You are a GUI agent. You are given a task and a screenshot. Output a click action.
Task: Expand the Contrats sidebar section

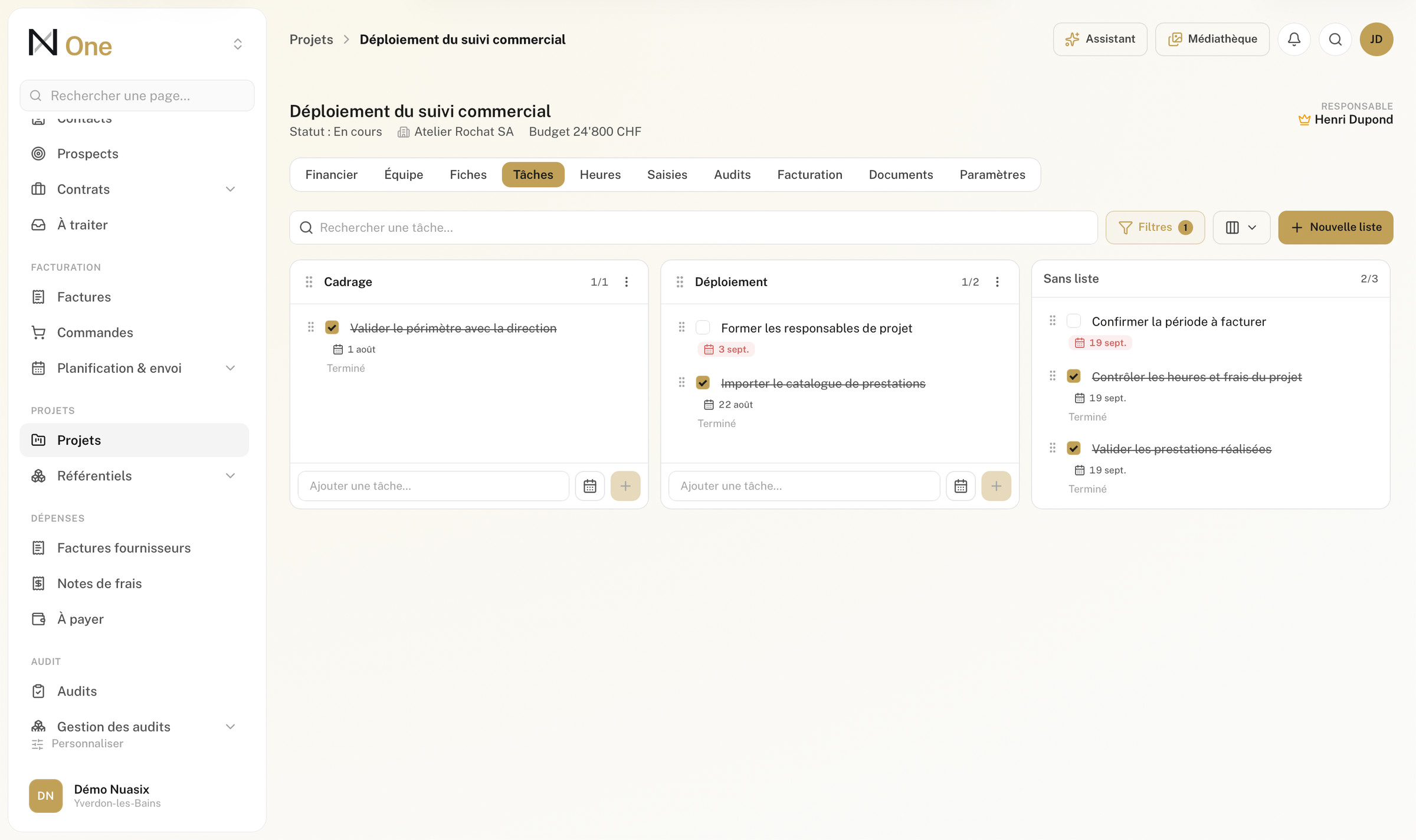[230, 189]
